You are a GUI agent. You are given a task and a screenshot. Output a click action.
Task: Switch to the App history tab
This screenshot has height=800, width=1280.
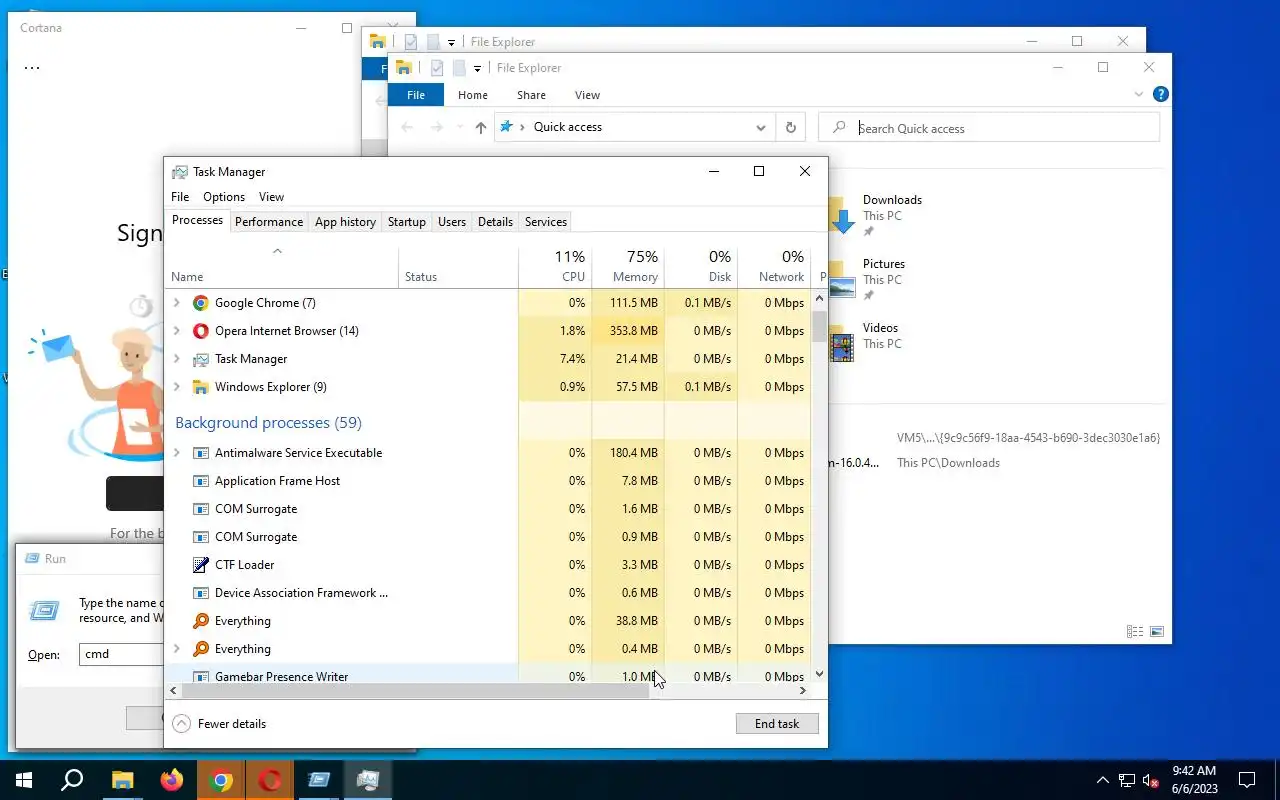tap(346, 222)
